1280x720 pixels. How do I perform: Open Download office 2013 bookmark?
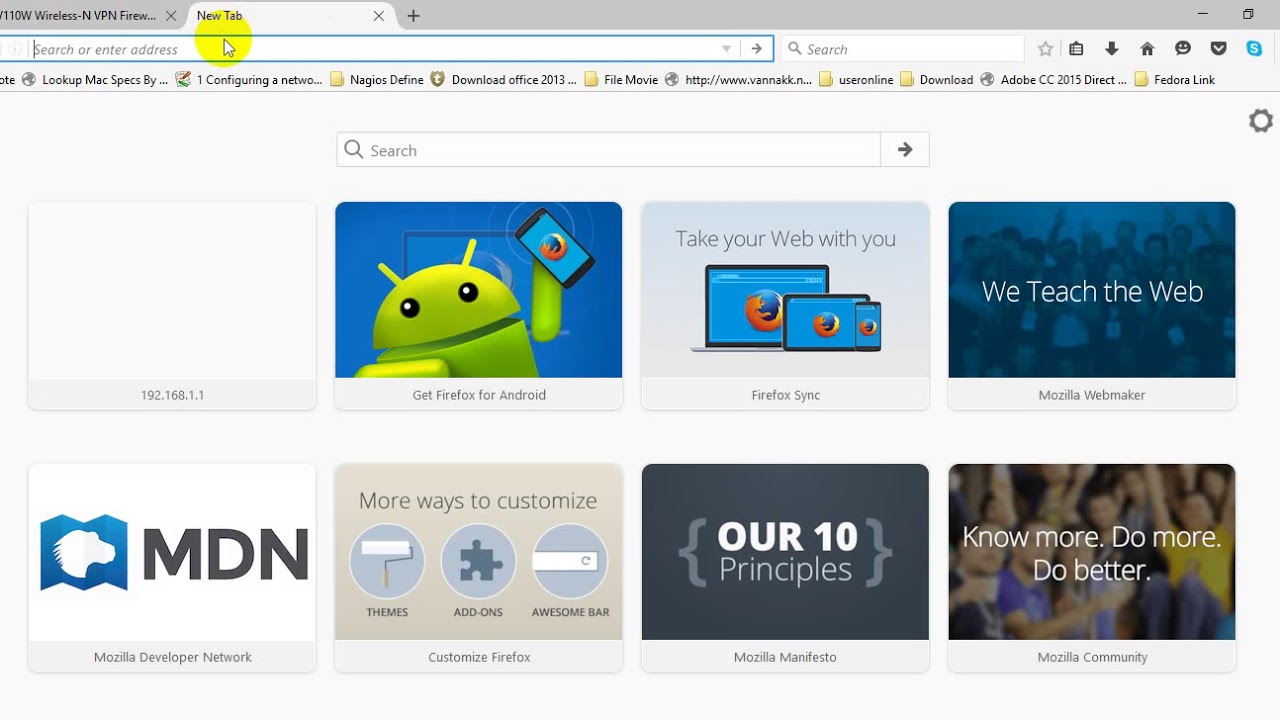pyautogui.click(x=504, y=80)
